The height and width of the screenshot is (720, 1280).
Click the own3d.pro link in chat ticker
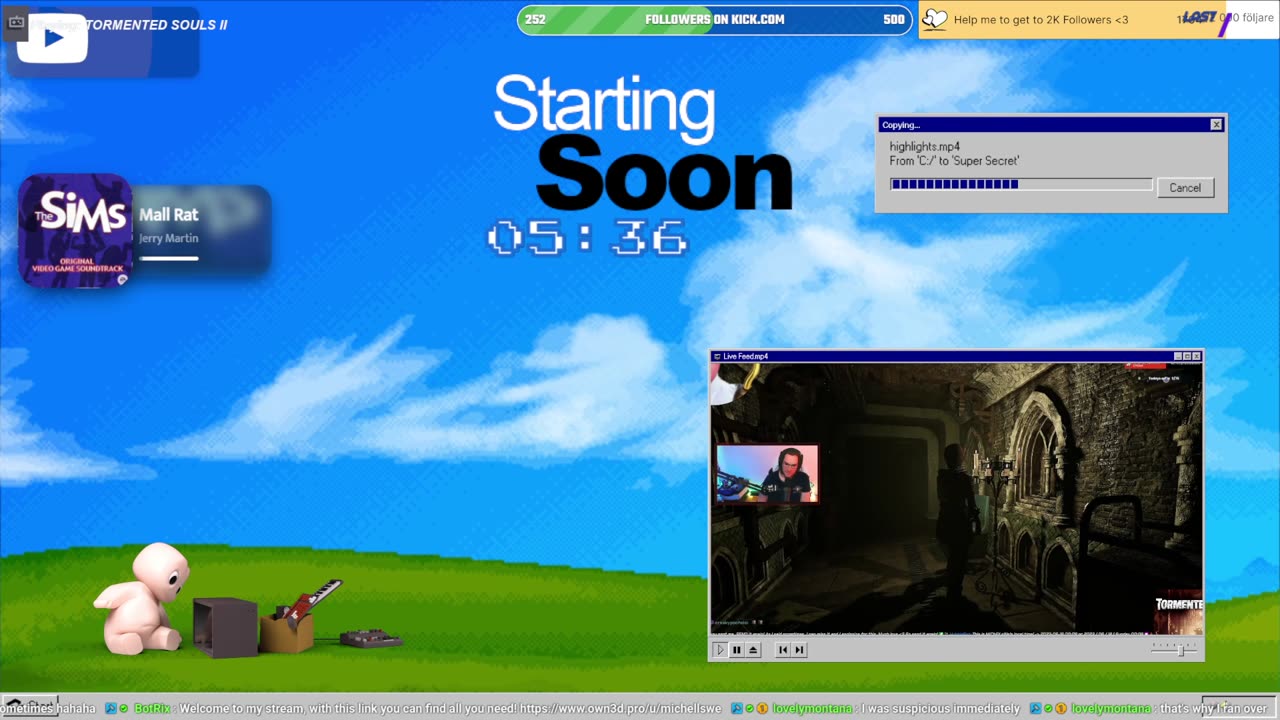[x=620, y=709]
